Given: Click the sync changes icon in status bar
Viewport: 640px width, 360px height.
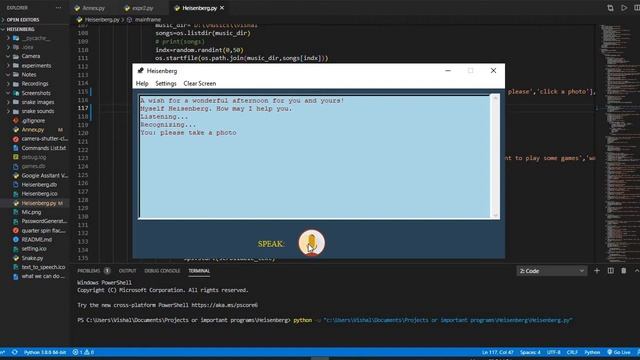Looking at the screenshot, I should [x=15, y=352].
